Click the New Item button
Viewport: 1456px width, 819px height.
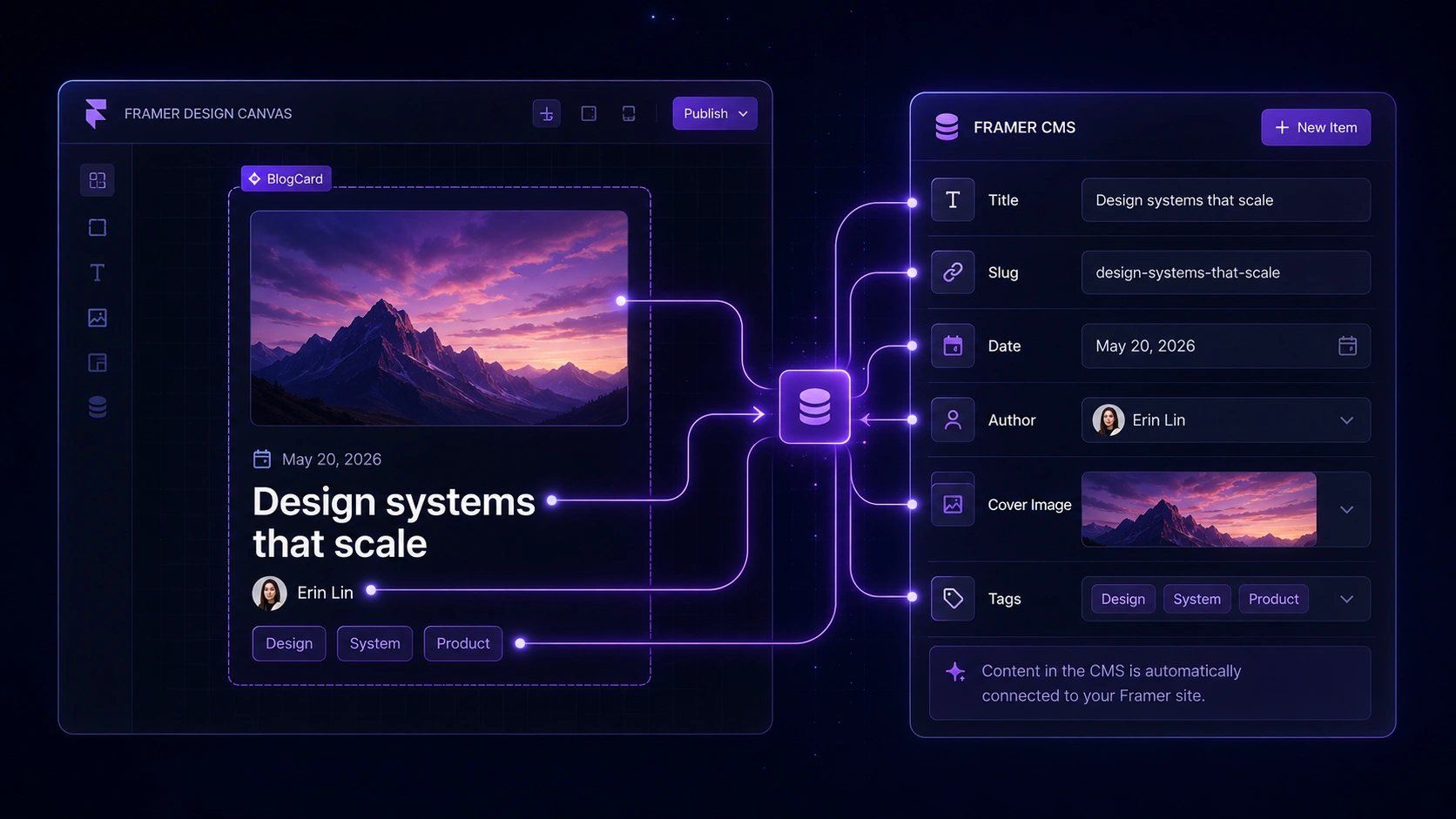pos(1316,127)
